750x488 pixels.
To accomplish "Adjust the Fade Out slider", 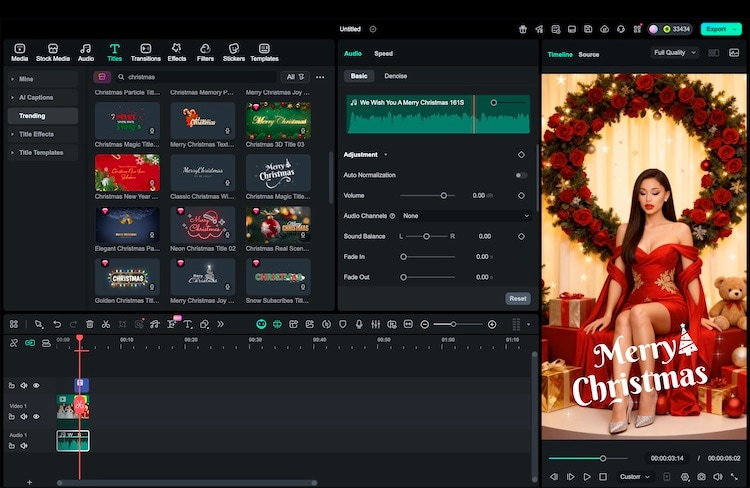I will click(x=404, y=277).
